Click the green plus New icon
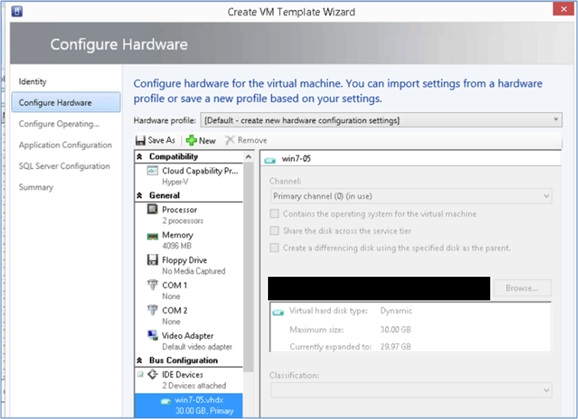The height and width of the screenshot is (419, 578). [191, 140]
